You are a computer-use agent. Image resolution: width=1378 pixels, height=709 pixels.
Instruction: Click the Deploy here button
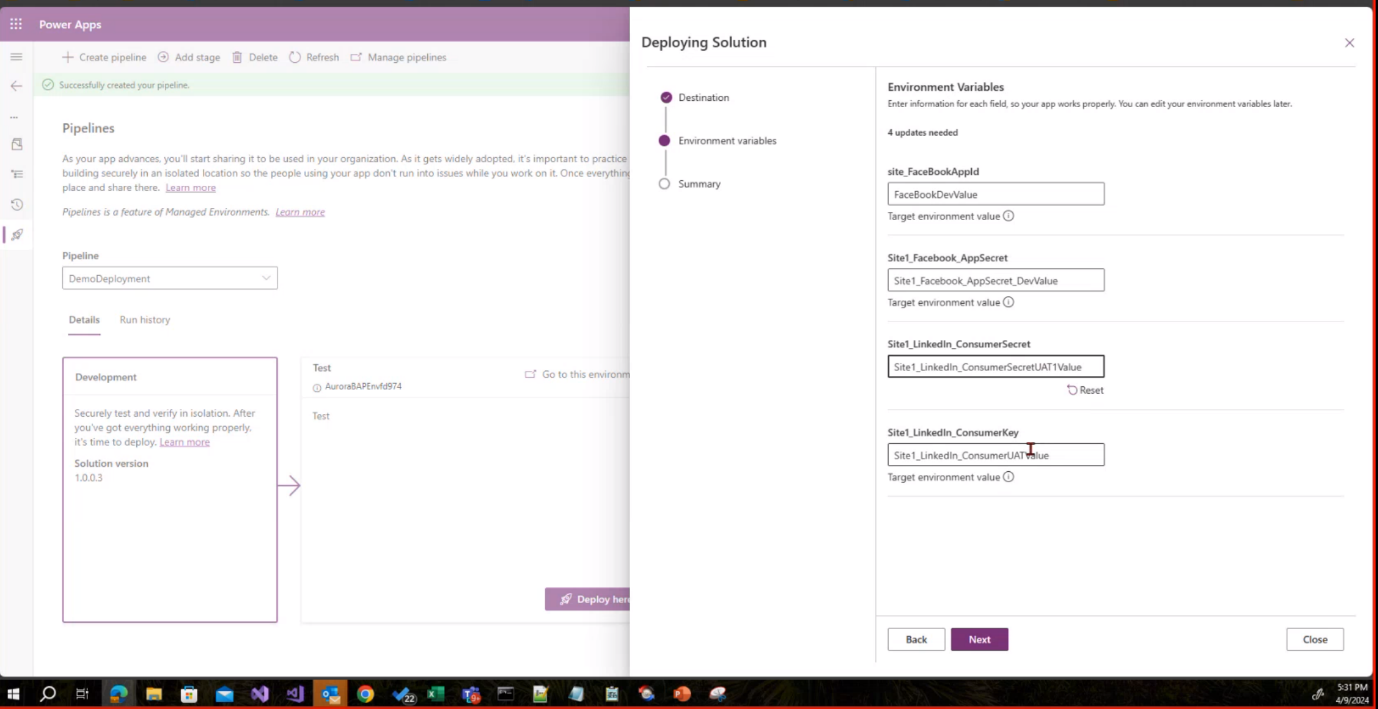click(588, 599)
